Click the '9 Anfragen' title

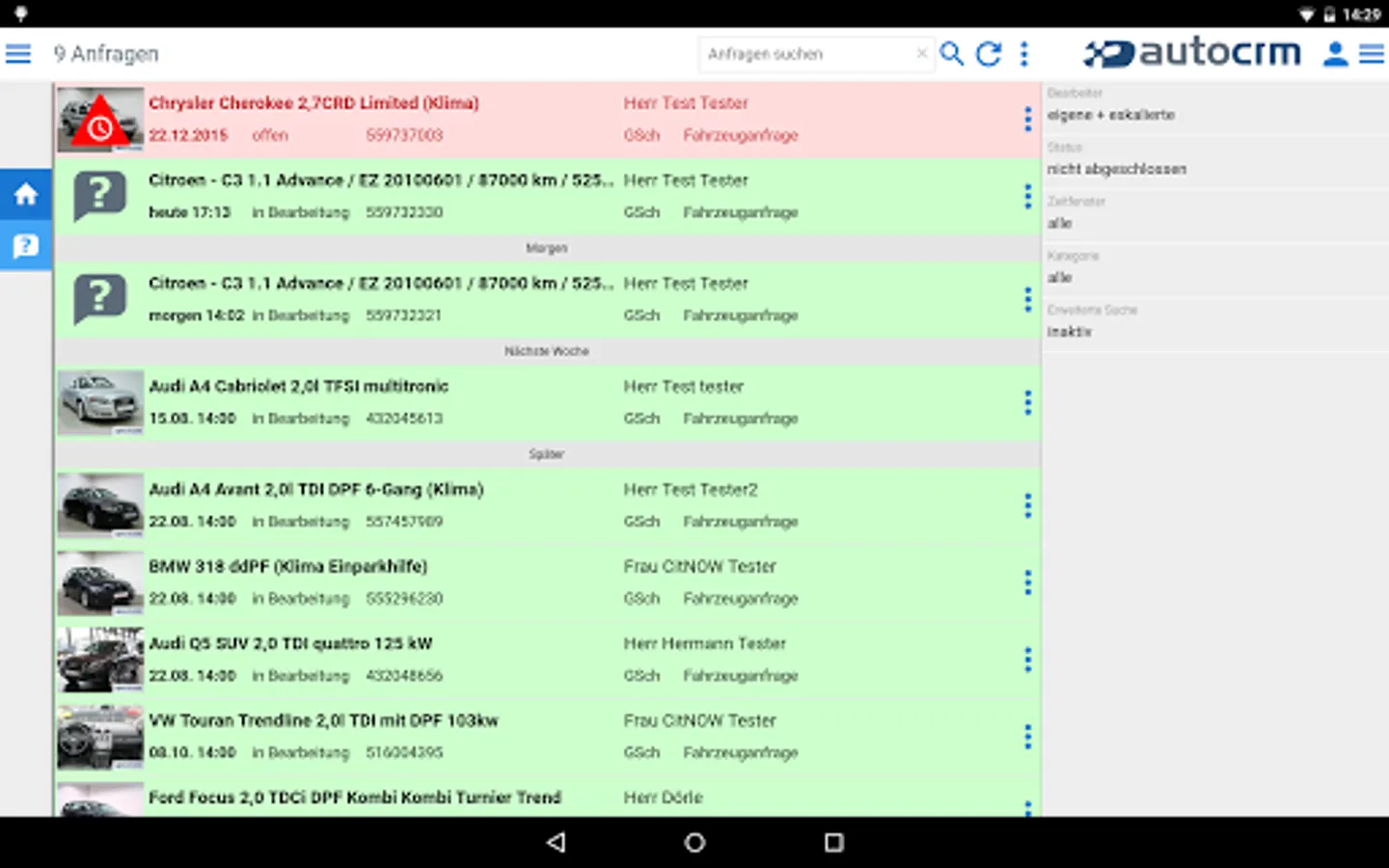(x=106, y=54)
